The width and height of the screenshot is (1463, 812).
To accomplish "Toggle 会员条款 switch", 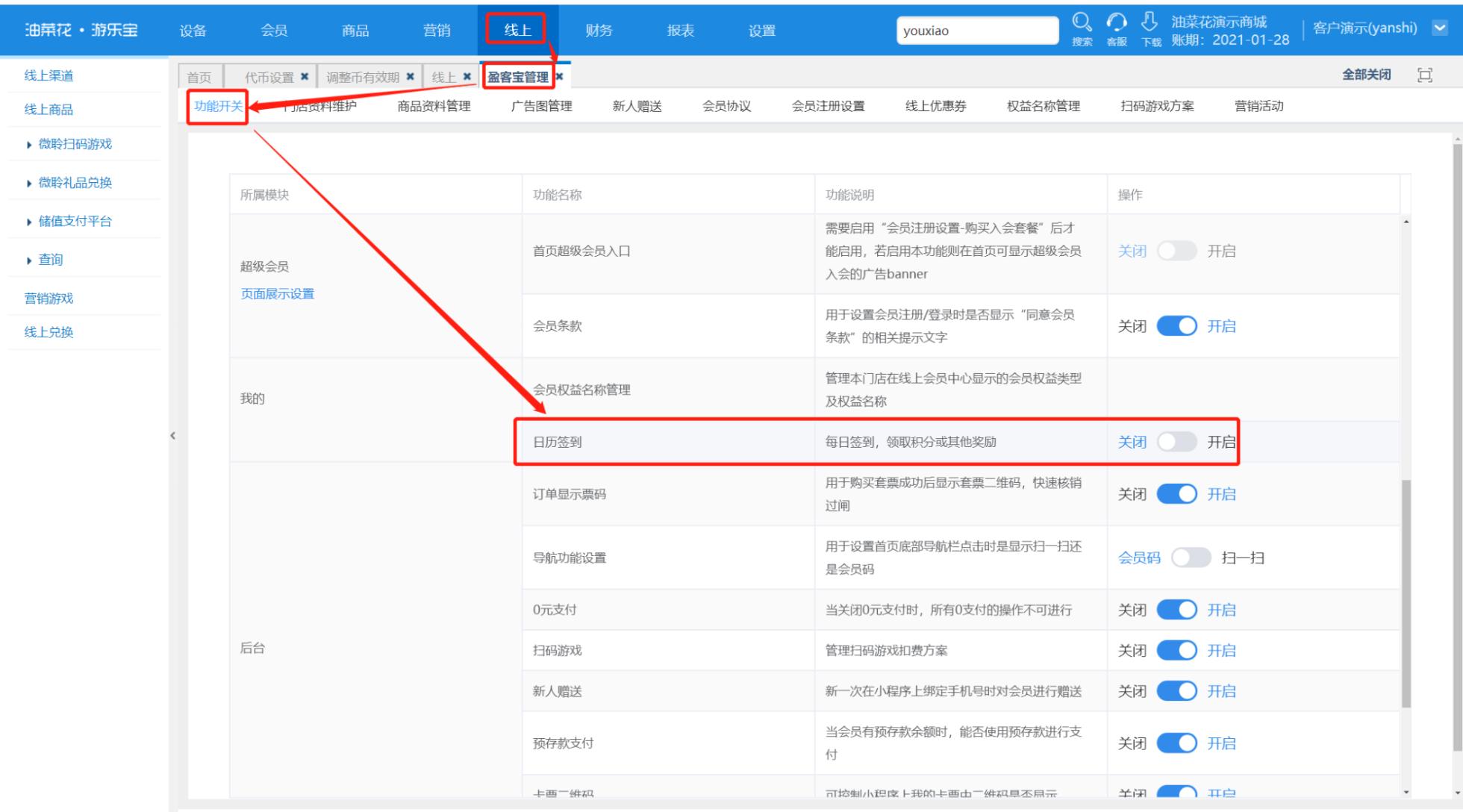I will pos(1176,326).
